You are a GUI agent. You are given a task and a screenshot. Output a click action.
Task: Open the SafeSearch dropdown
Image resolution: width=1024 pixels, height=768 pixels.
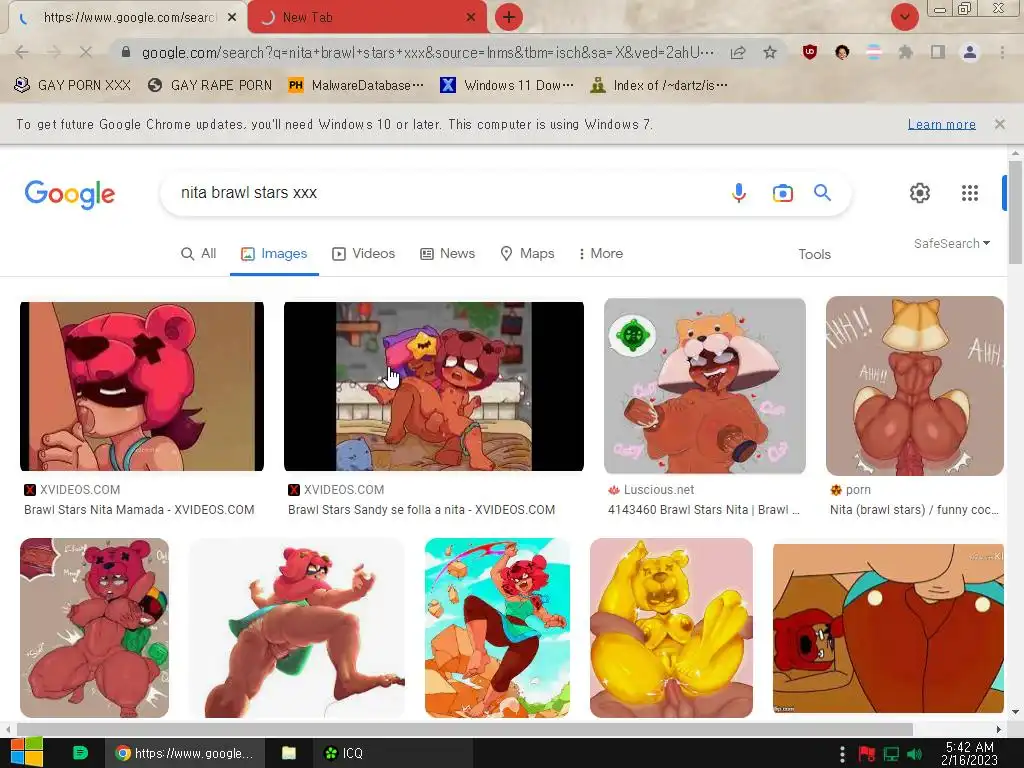952,244
